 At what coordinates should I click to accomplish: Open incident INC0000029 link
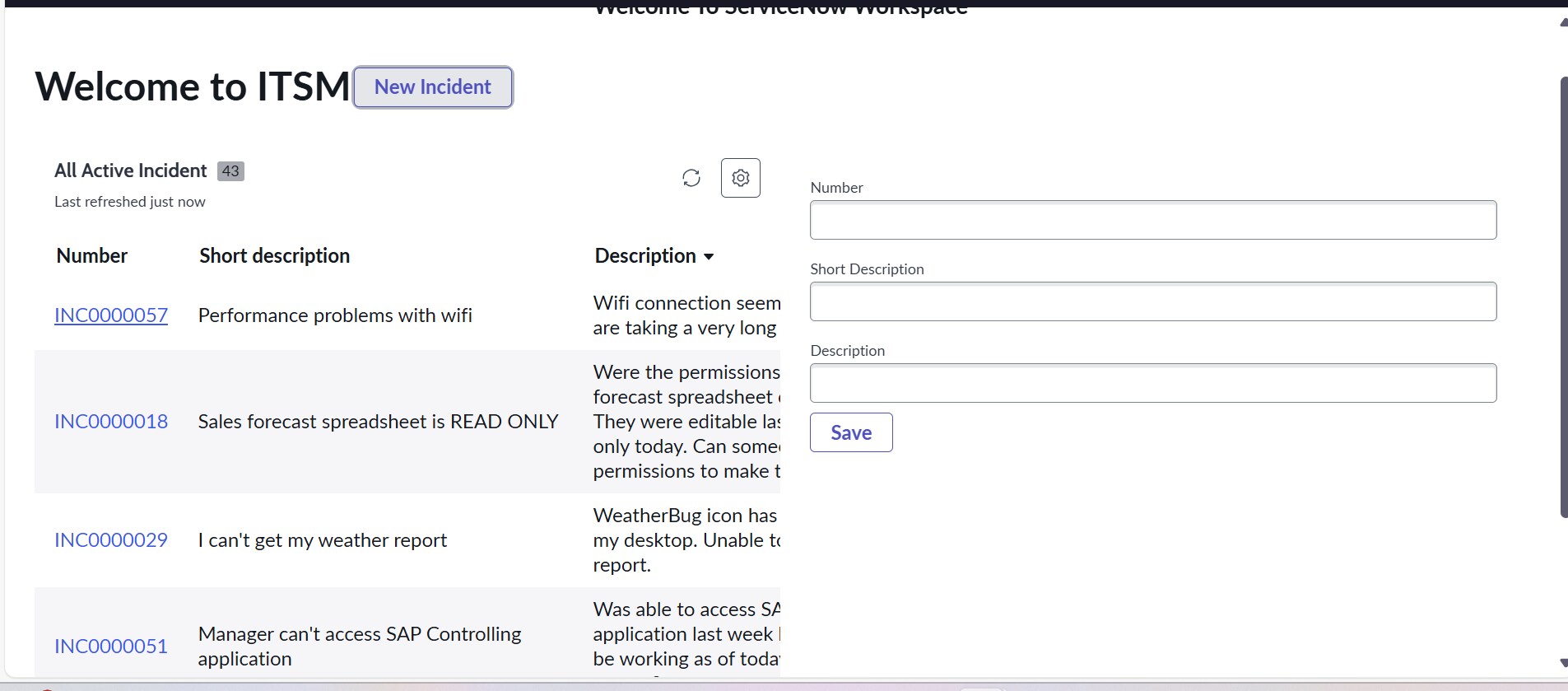click(111, 540)
